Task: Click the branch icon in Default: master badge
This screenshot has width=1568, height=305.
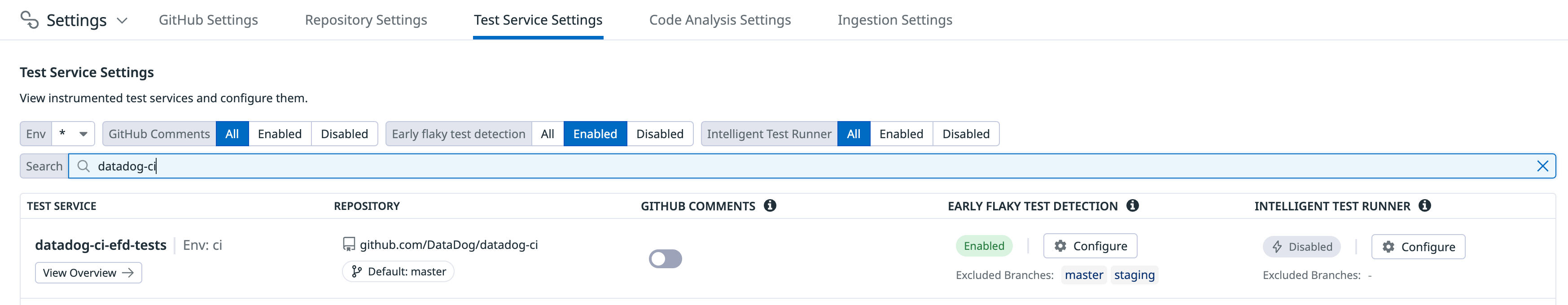Action: [357, 271]
